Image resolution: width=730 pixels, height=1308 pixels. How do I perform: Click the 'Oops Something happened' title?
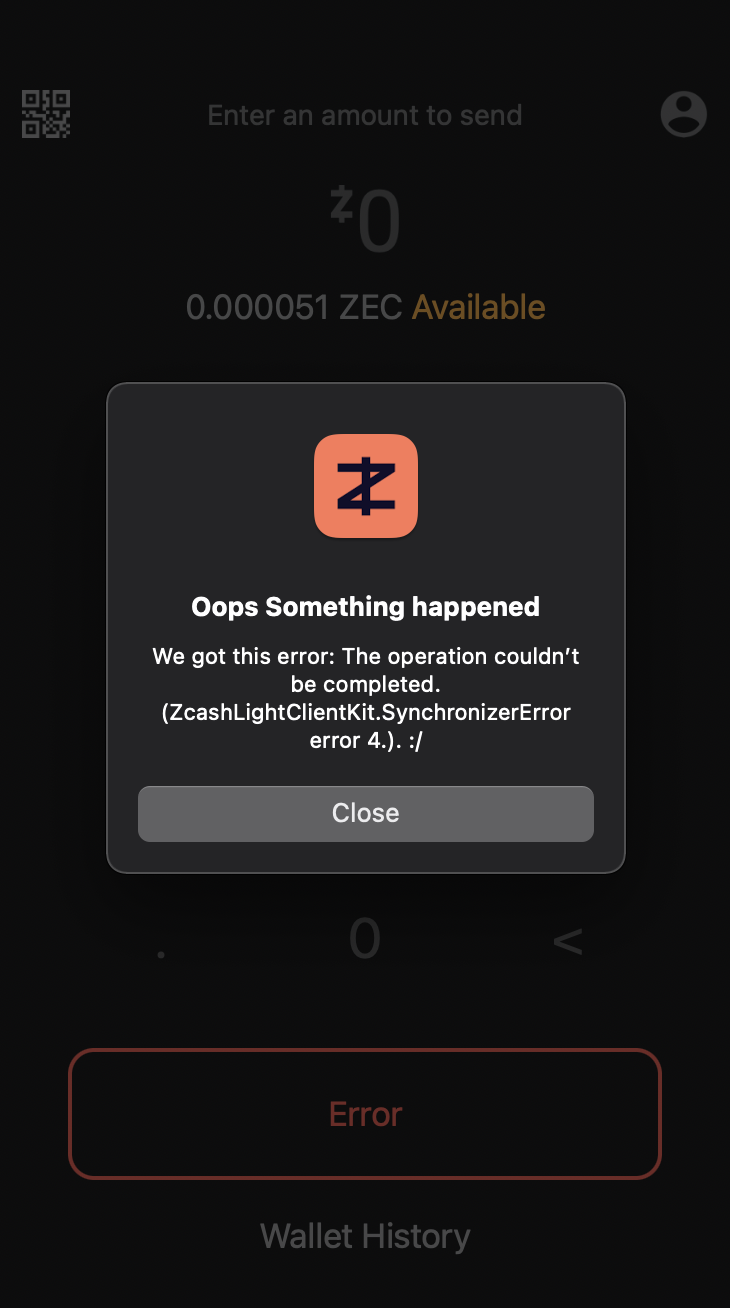[366, 606]
